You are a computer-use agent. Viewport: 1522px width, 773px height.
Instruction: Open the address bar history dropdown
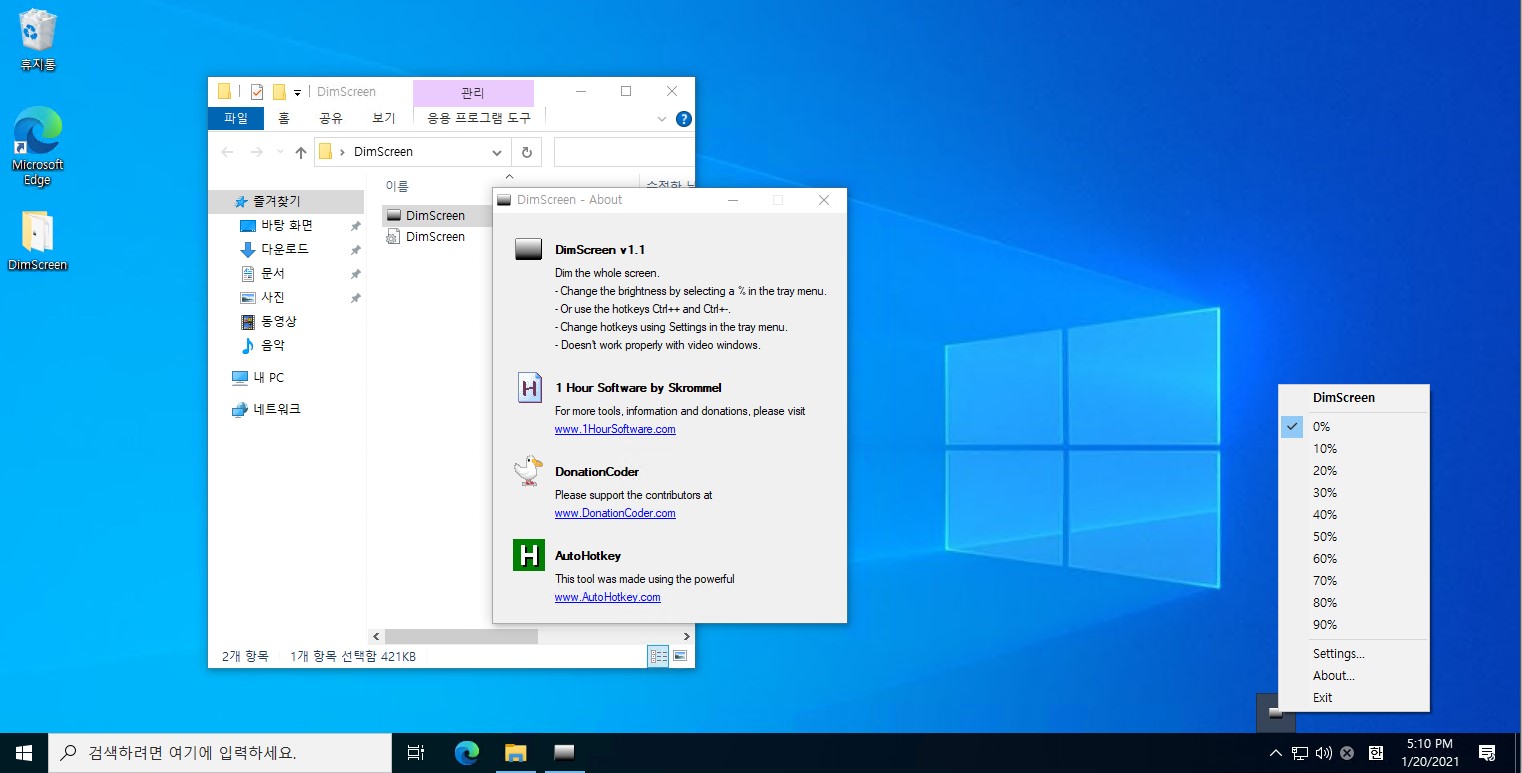click(x=497, y=152)
